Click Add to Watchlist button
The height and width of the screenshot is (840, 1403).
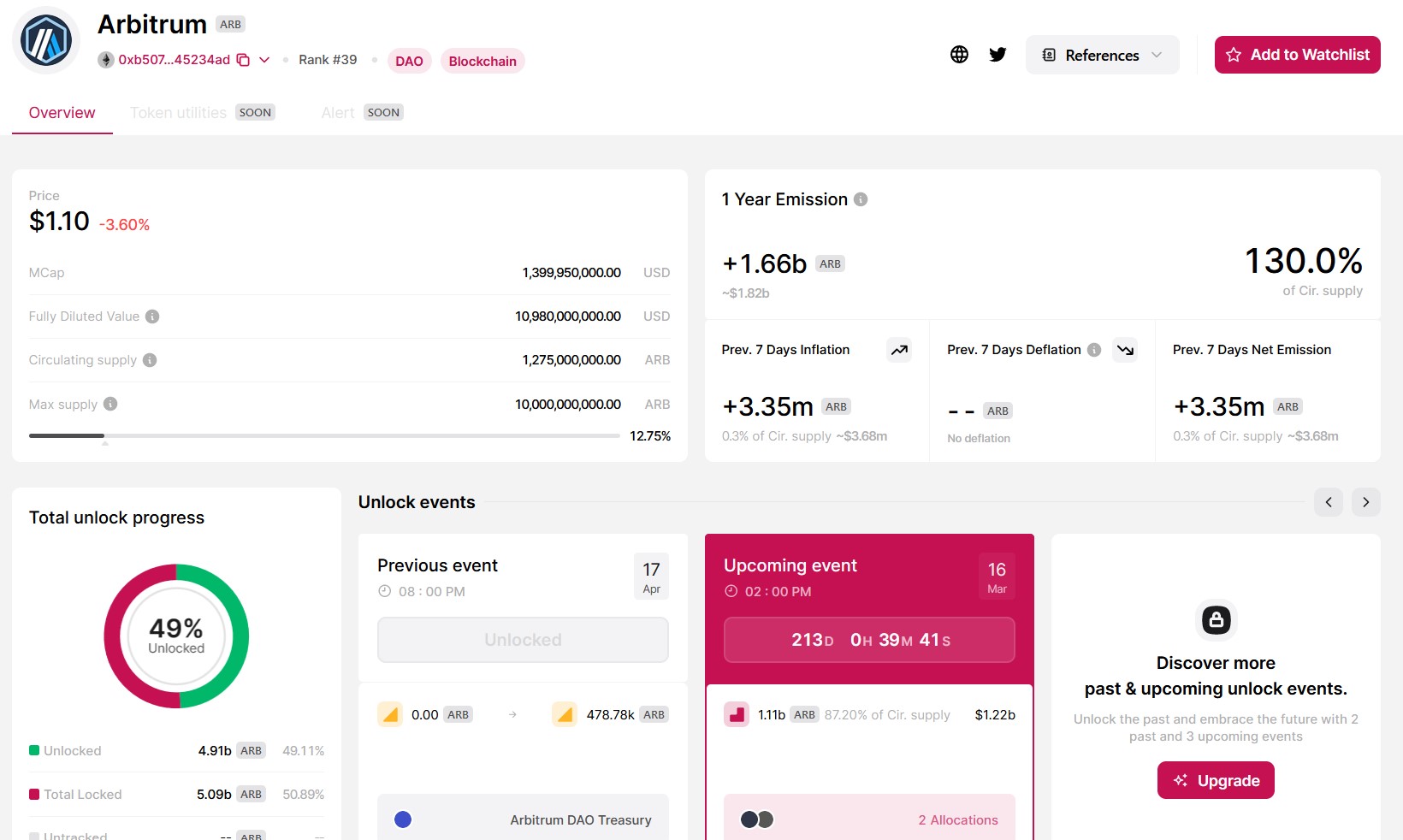[1297, 55]
